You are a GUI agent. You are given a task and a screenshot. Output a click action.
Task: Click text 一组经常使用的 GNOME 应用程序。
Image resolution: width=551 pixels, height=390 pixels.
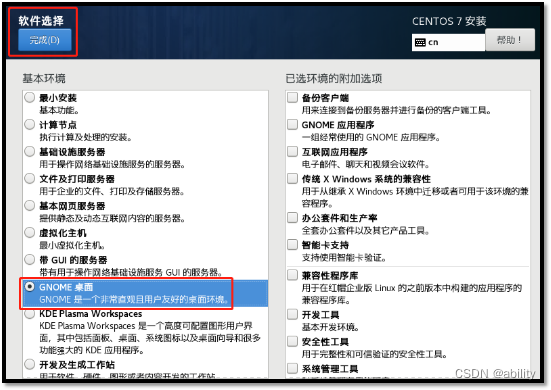point(371,137)
